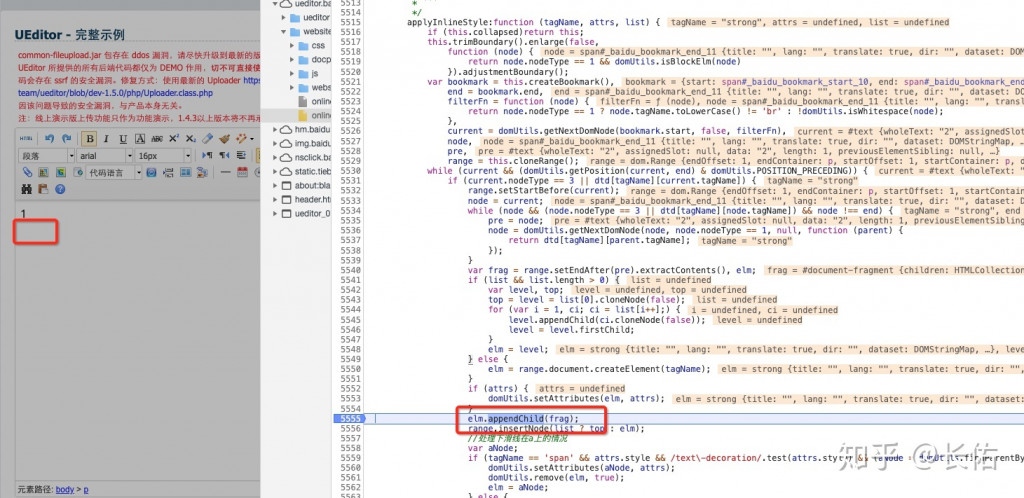Collapse the website folder in file tree

tap(284, 31)
